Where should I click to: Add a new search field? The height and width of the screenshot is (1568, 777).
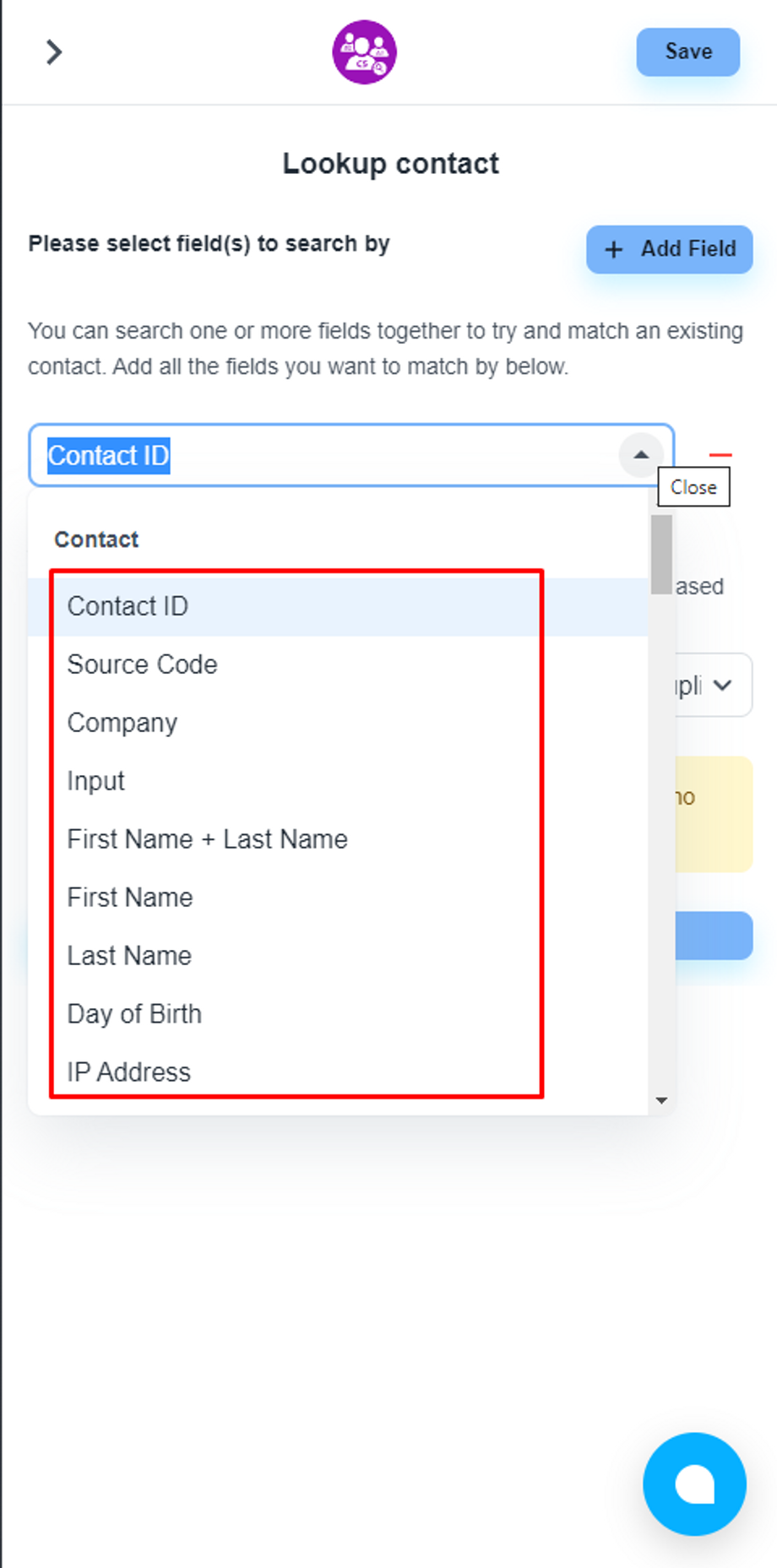[x=670, y=249]
